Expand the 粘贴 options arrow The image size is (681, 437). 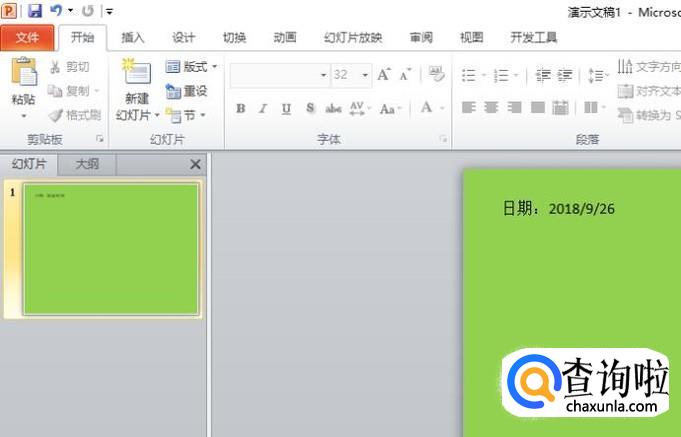click(x=24, y=116)
